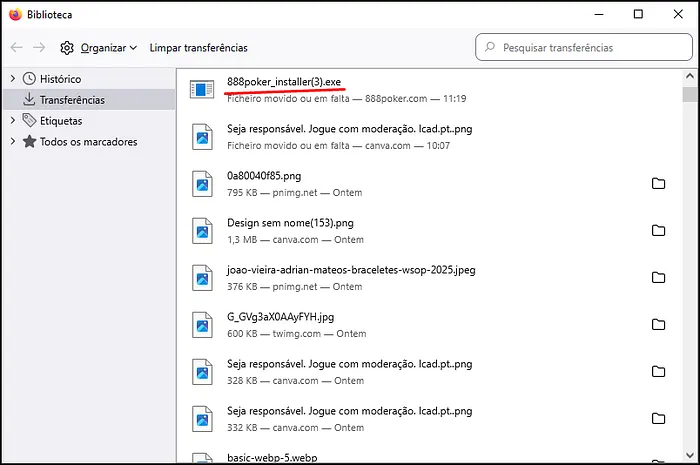Viewport: 700px width, 465px height.
Task: Click the Firefox logo in title bar
Action: point(15,14)
